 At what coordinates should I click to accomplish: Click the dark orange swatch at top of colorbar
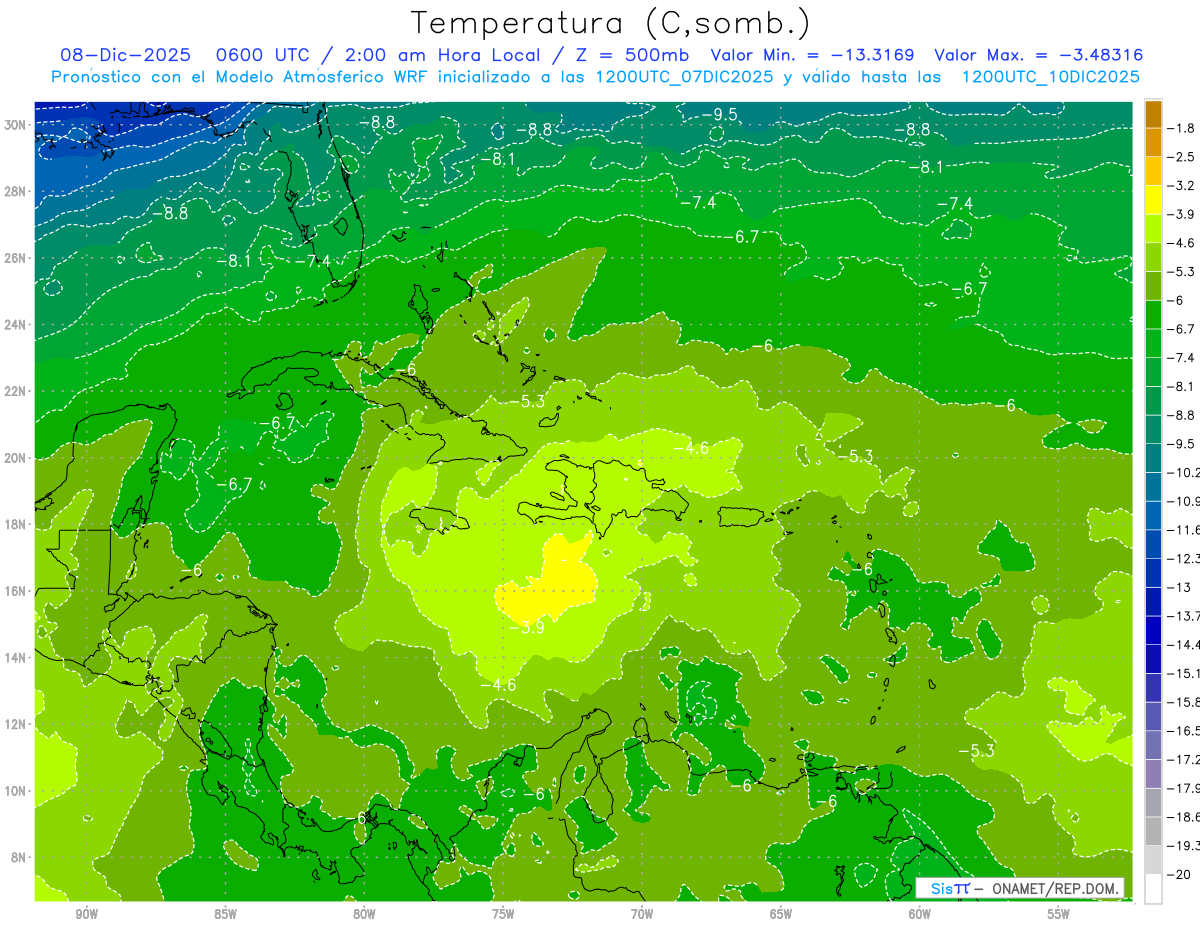(x=1153, y=115)
